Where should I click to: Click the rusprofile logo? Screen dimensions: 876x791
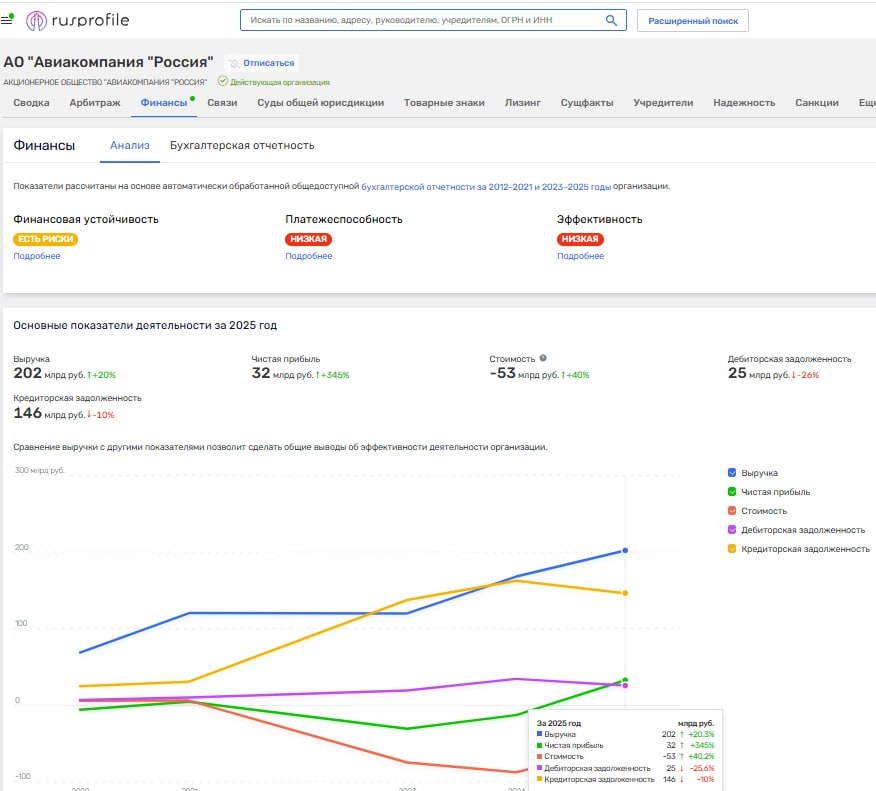78,20
